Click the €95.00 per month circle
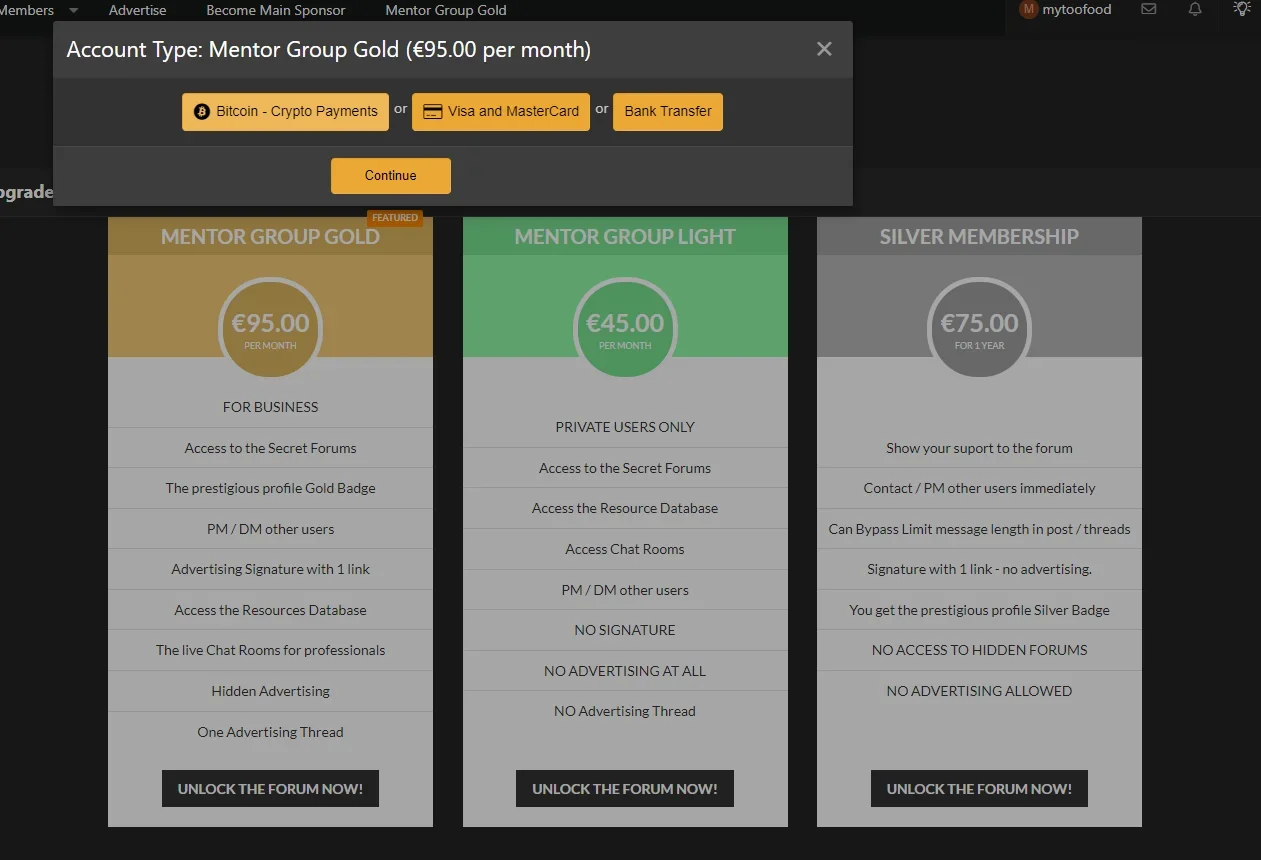This screenshot has width=1261, height=860. click(x=270, y=329)
